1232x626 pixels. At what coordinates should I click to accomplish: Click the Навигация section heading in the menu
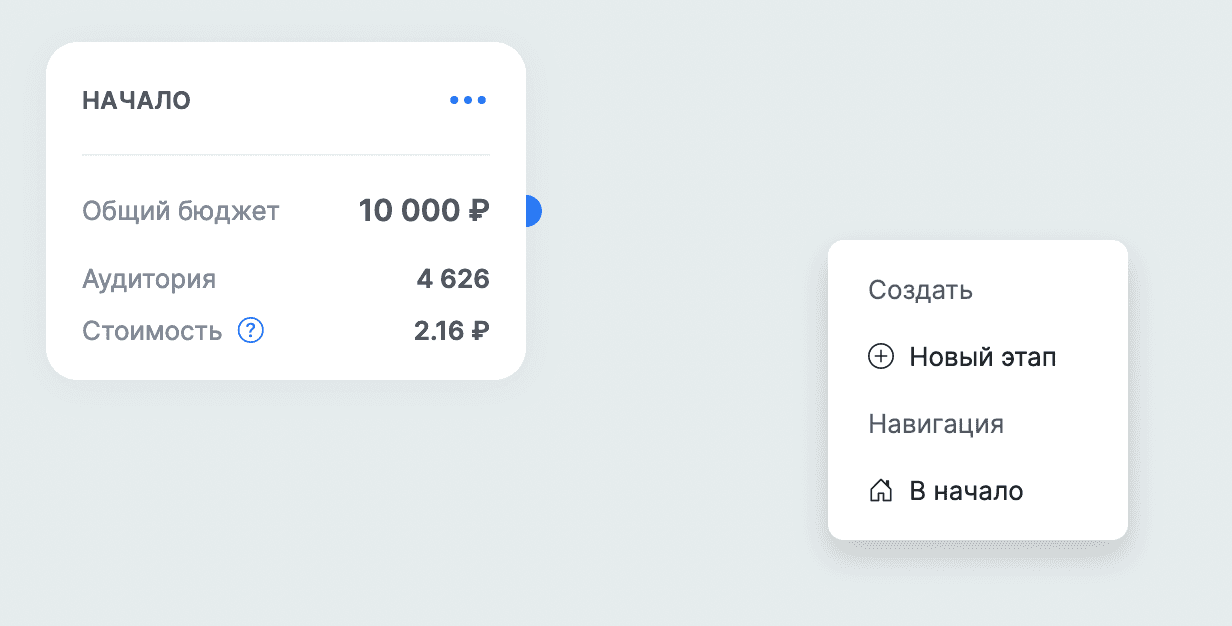coord(936,424)
